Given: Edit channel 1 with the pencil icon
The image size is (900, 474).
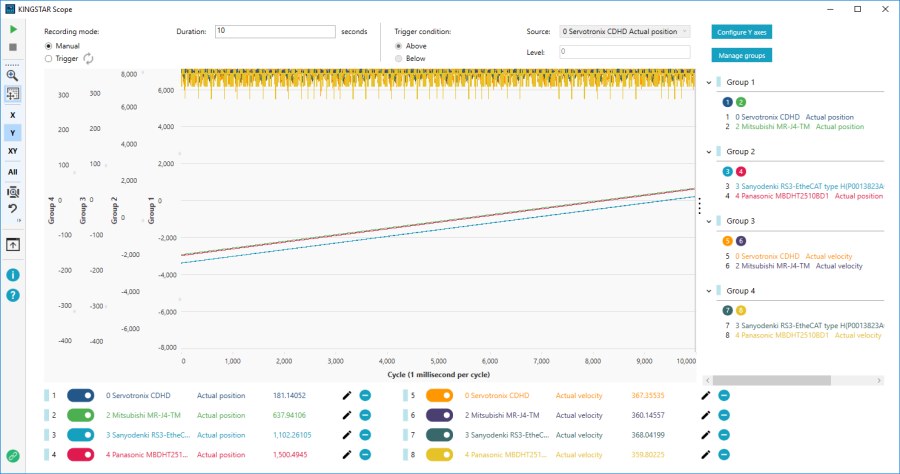Looking at the screenshot, I should point(346,395).
